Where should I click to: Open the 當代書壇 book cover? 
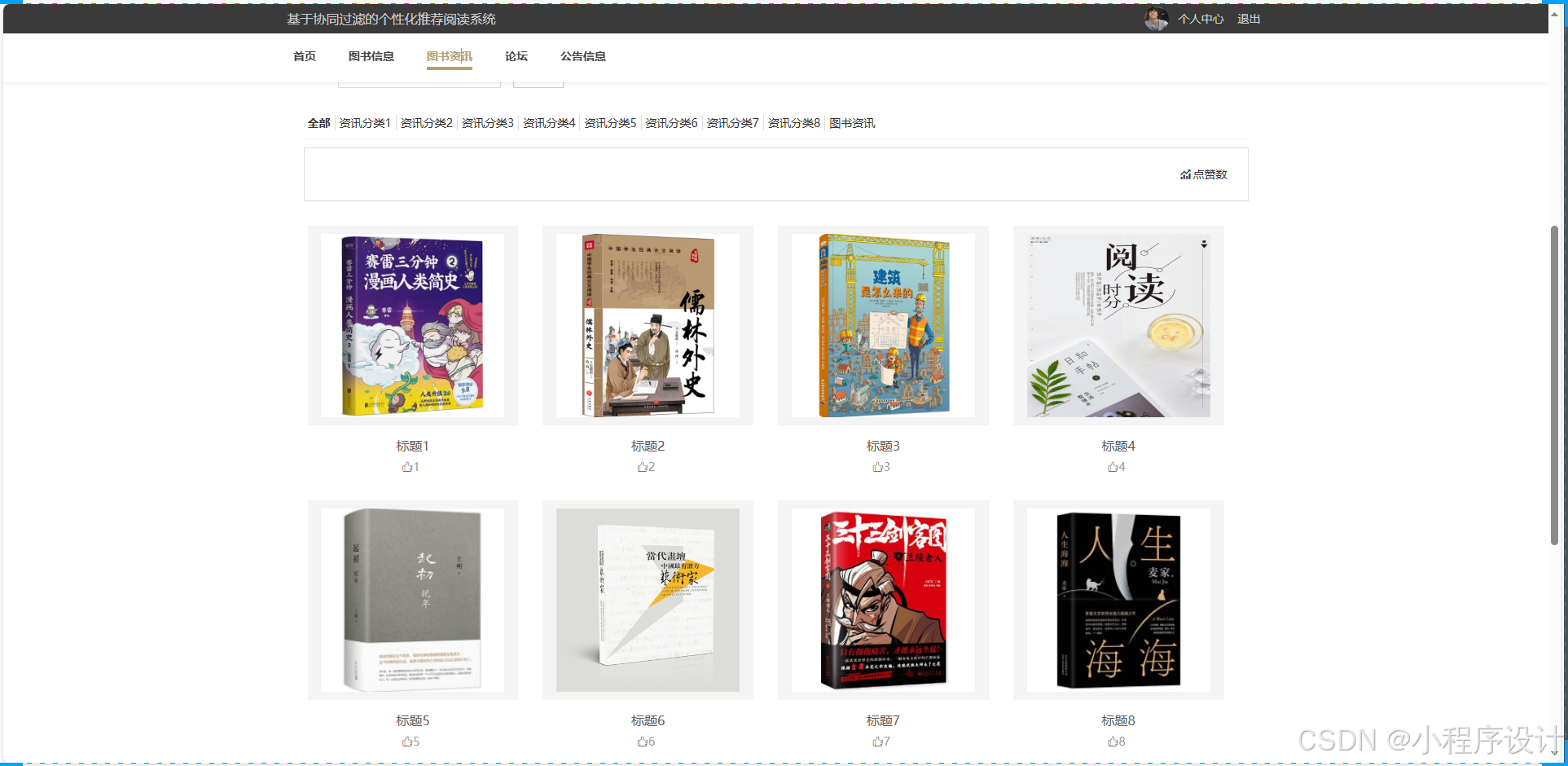pyautogui.click(x=648, y=600)
